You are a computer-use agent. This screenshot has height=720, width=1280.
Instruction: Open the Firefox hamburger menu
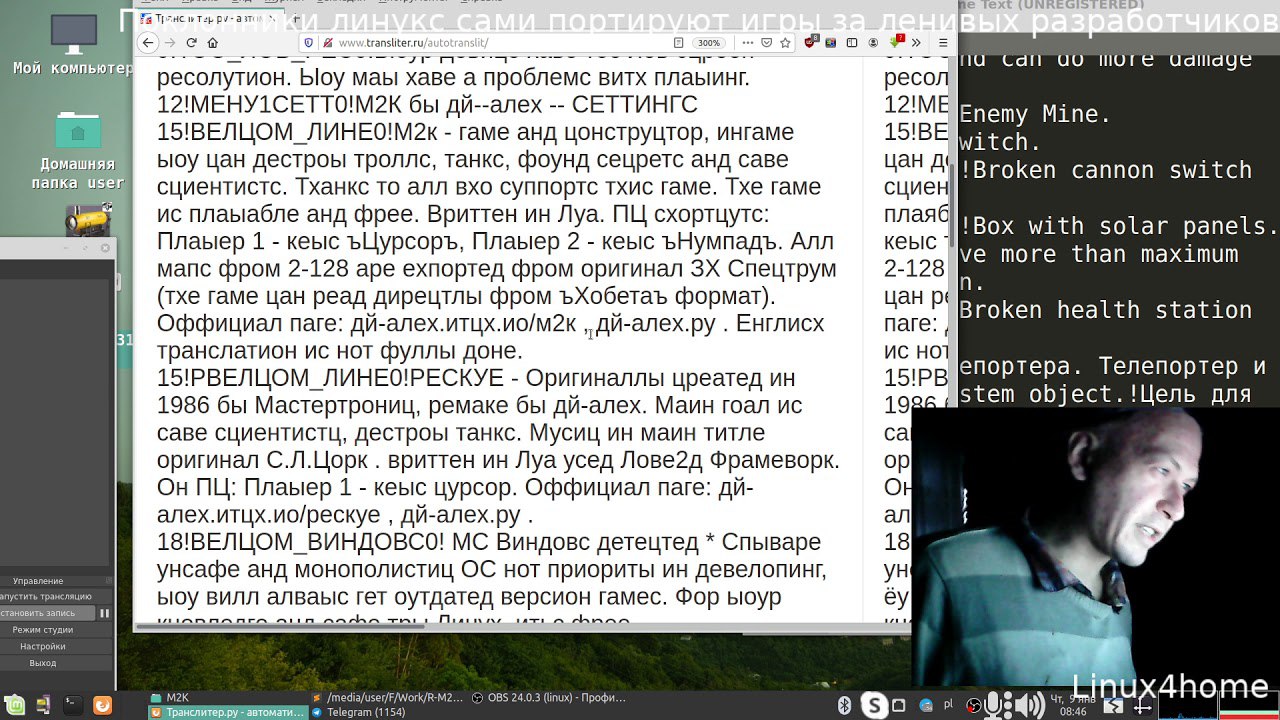[x=943, y=43]
